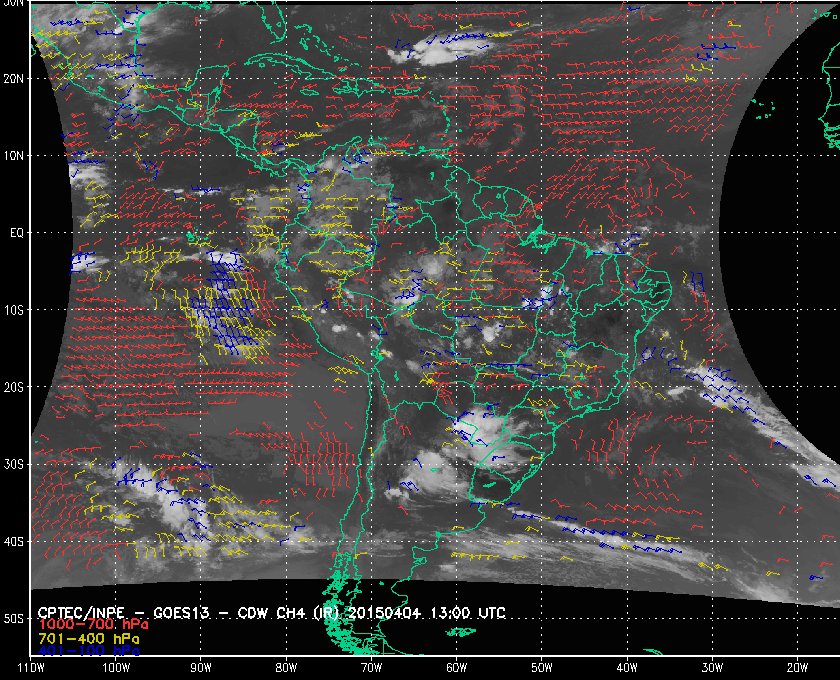Click the 10S latitude label
Screen dimensions: 840x680
click(13, 310)
